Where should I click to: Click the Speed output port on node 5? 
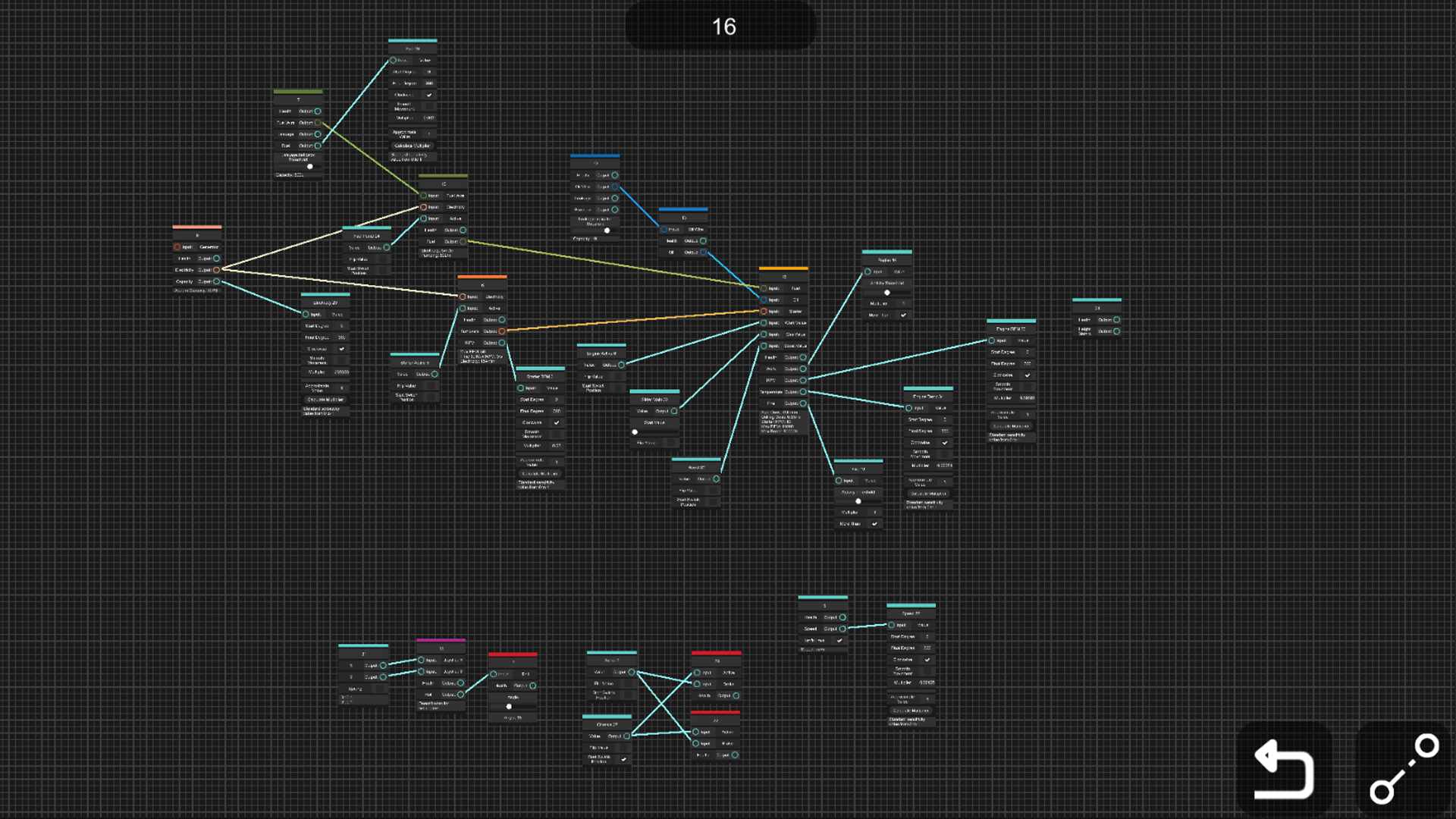click(x=843, y=629)
